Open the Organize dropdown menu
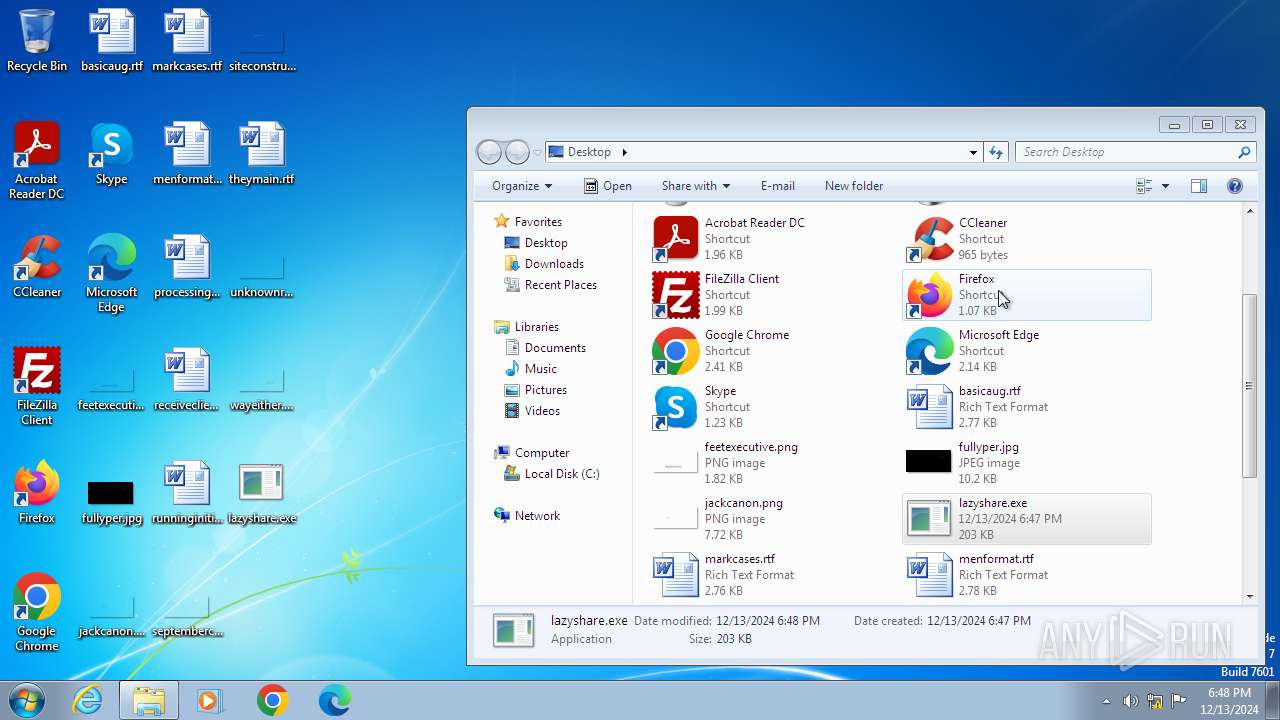The image size is (1280, 720). [522, 186]
